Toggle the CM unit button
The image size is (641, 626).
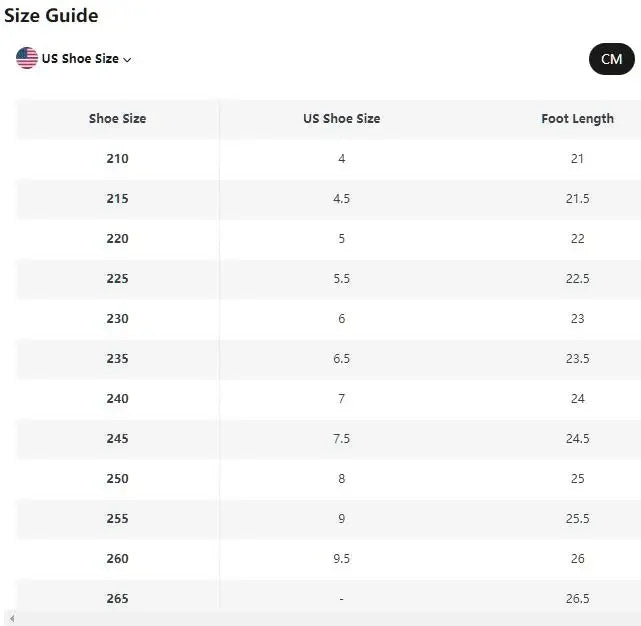(x=611, y=59)
